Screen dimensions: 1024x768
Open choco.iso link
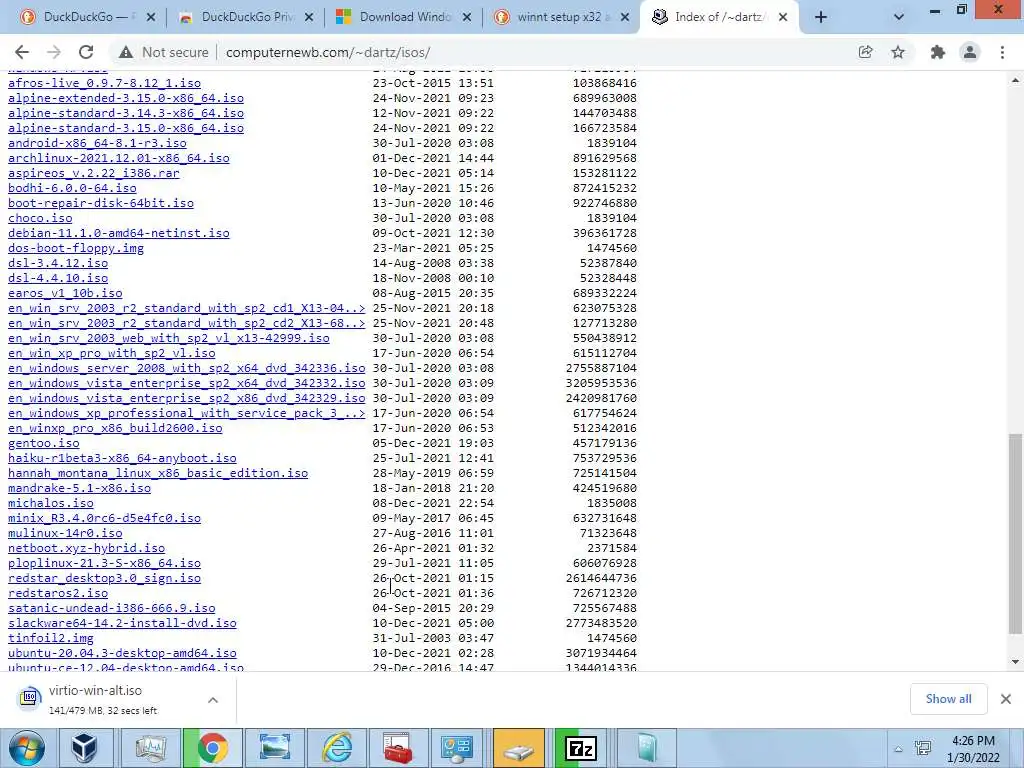click(x=40, y=218)
